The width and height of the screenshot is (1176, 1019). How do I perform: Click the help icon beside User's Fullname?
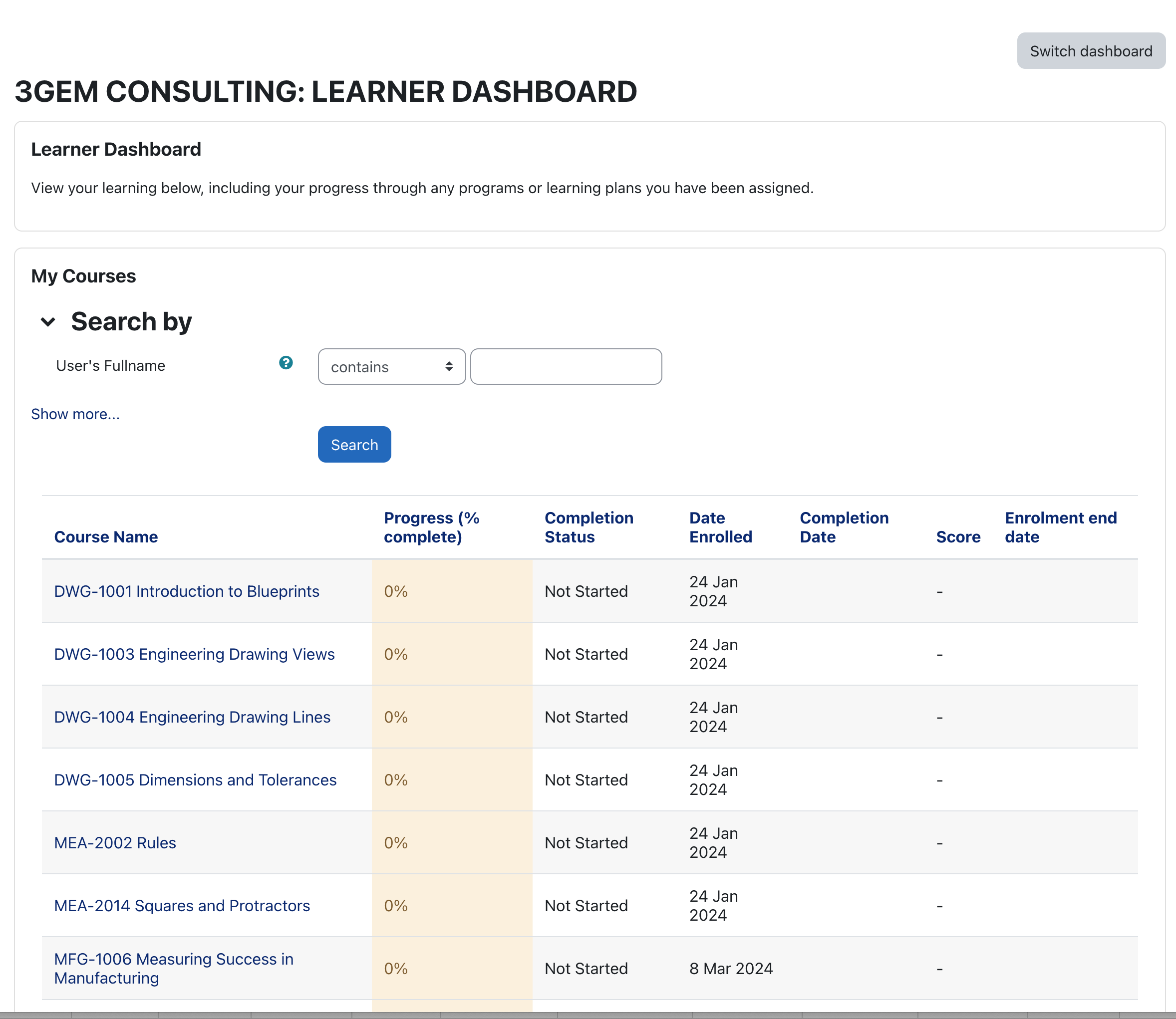click(x=286, y=363)
